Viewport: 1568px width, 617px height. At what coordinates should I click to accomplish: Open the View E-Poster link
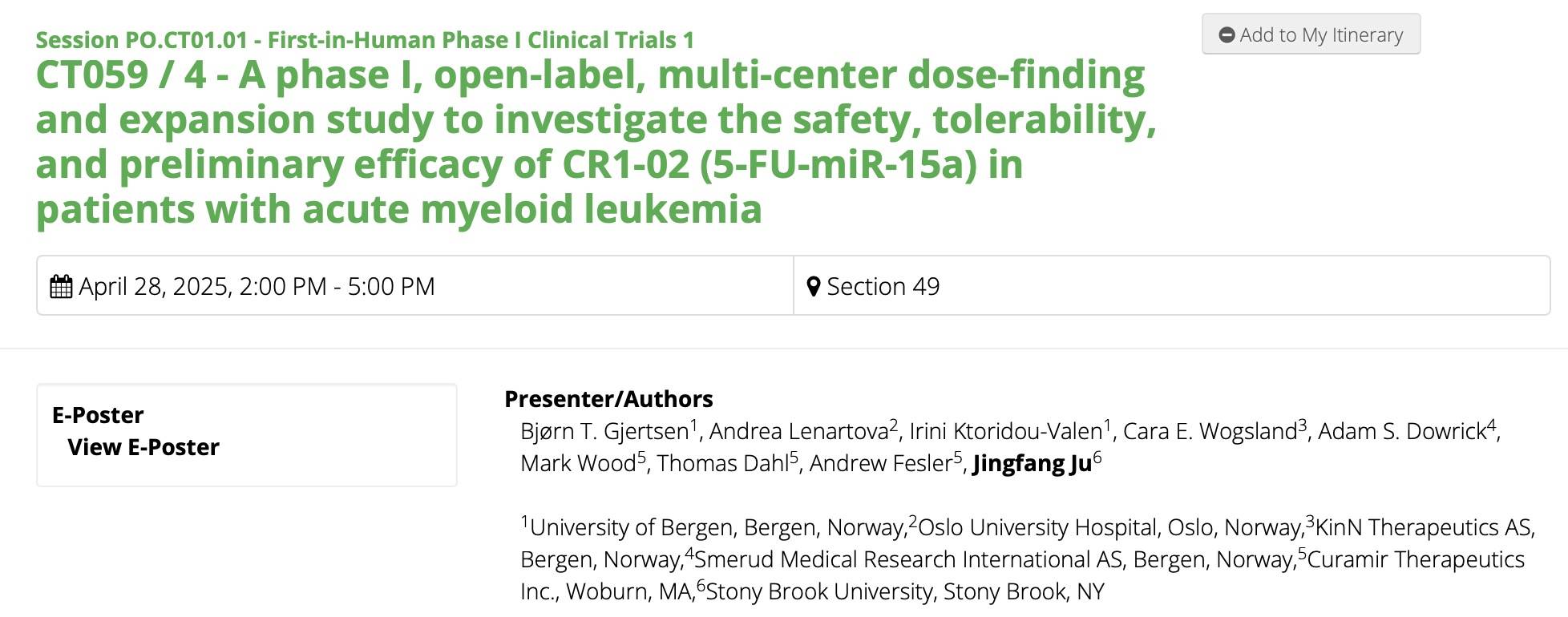[143, 447]
